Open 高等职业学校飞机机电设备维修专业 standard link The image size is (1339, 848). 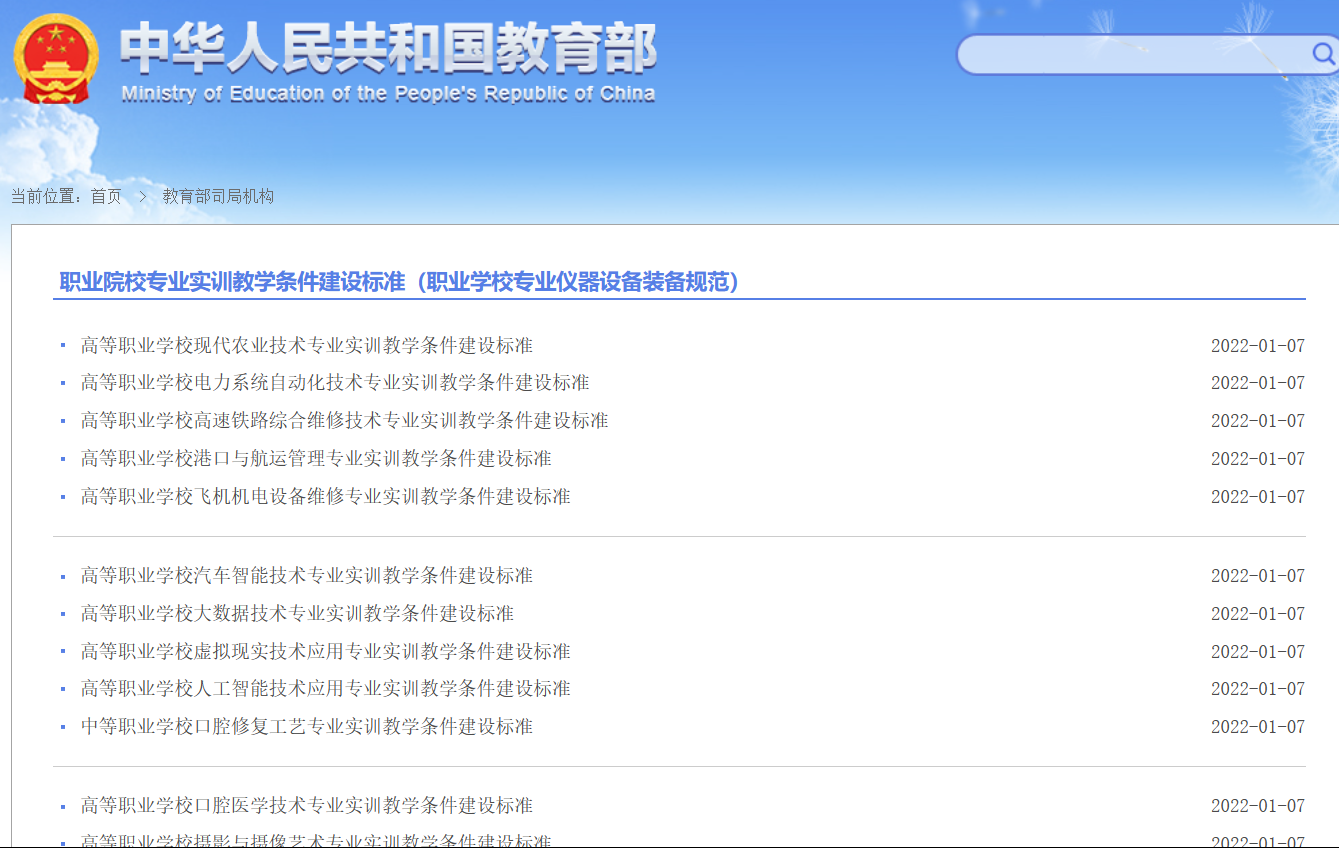(326, 497)
